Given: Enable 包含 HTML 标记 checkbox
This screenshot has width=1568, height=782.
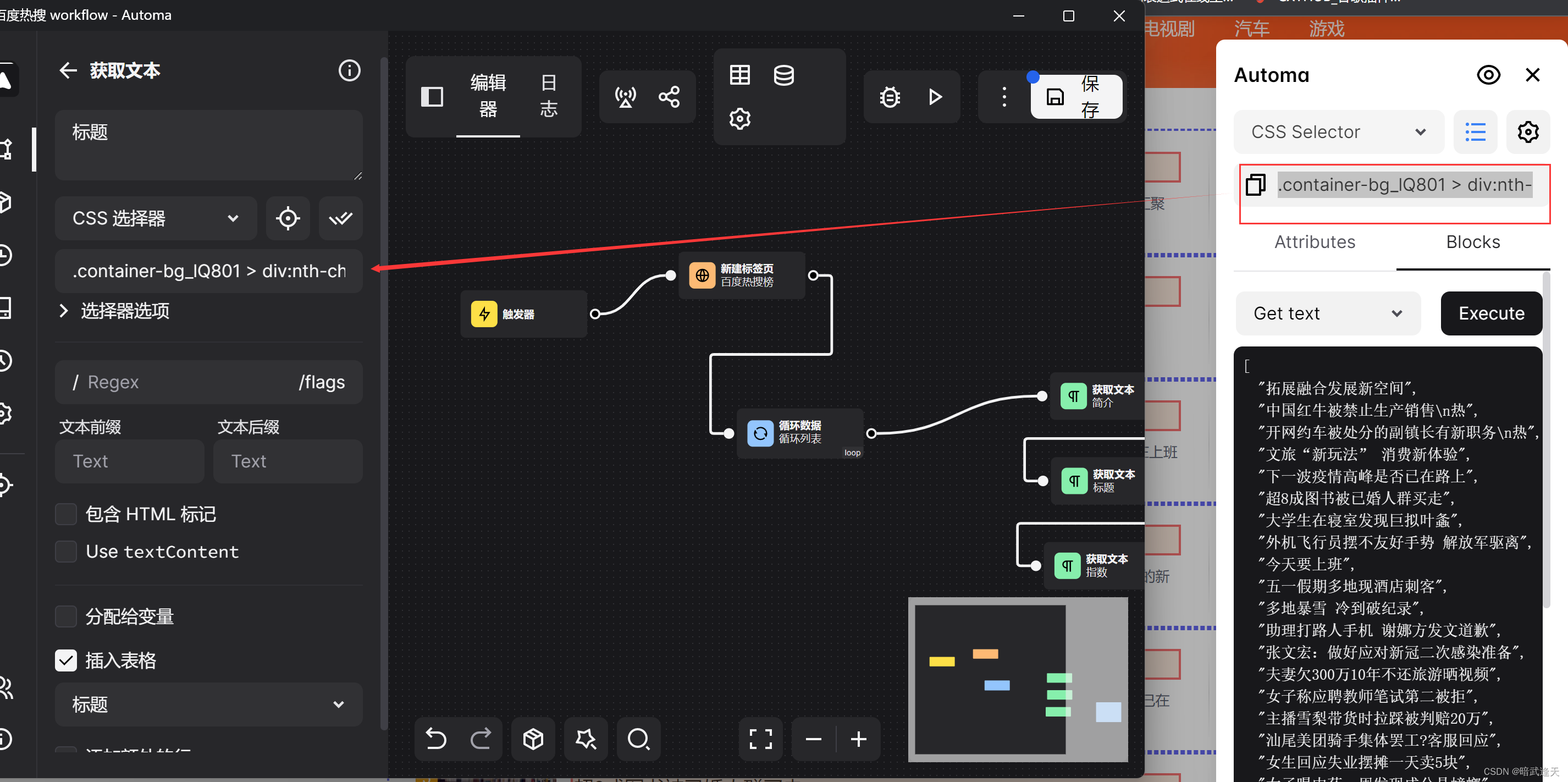Looking at the screenshot, I should [66, 514].
